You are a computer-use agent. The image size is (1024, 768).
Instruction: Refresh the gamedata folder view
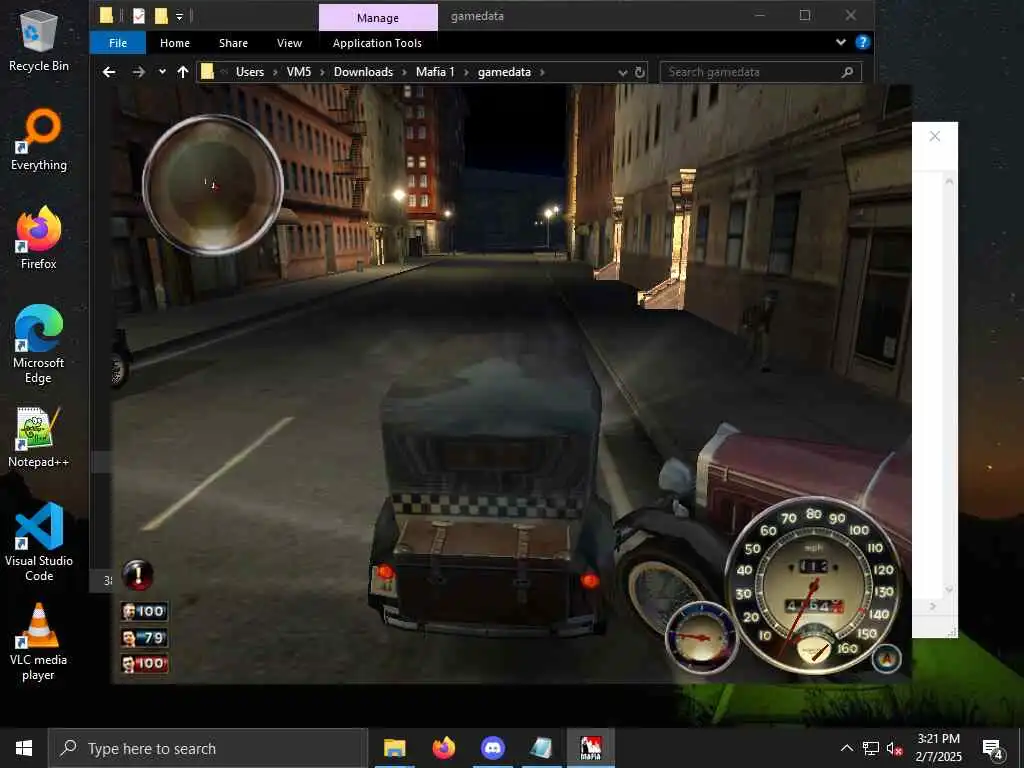tap(640, 72)
